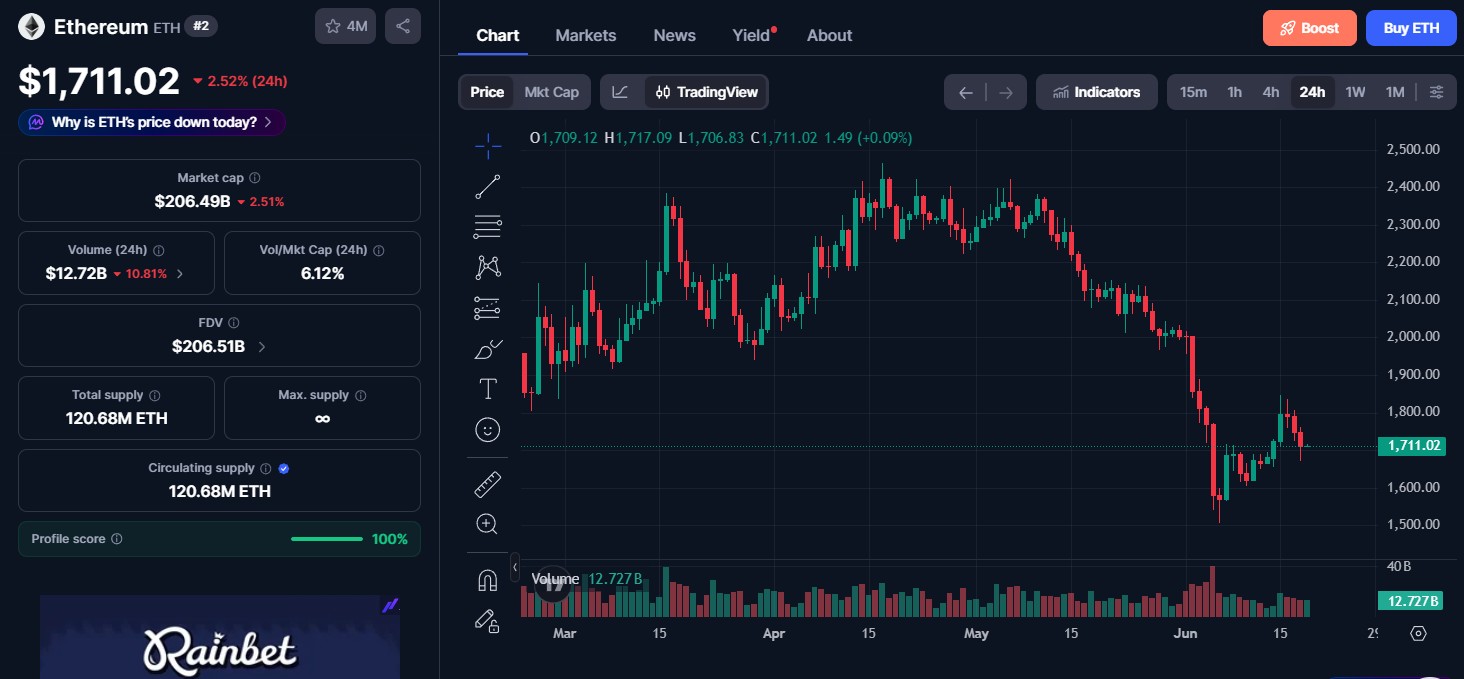Image resolution: width=1464 pixels, height=679 pixels.
Task: Open the chart options sliders icon
Action: (x=1436, y=92)
